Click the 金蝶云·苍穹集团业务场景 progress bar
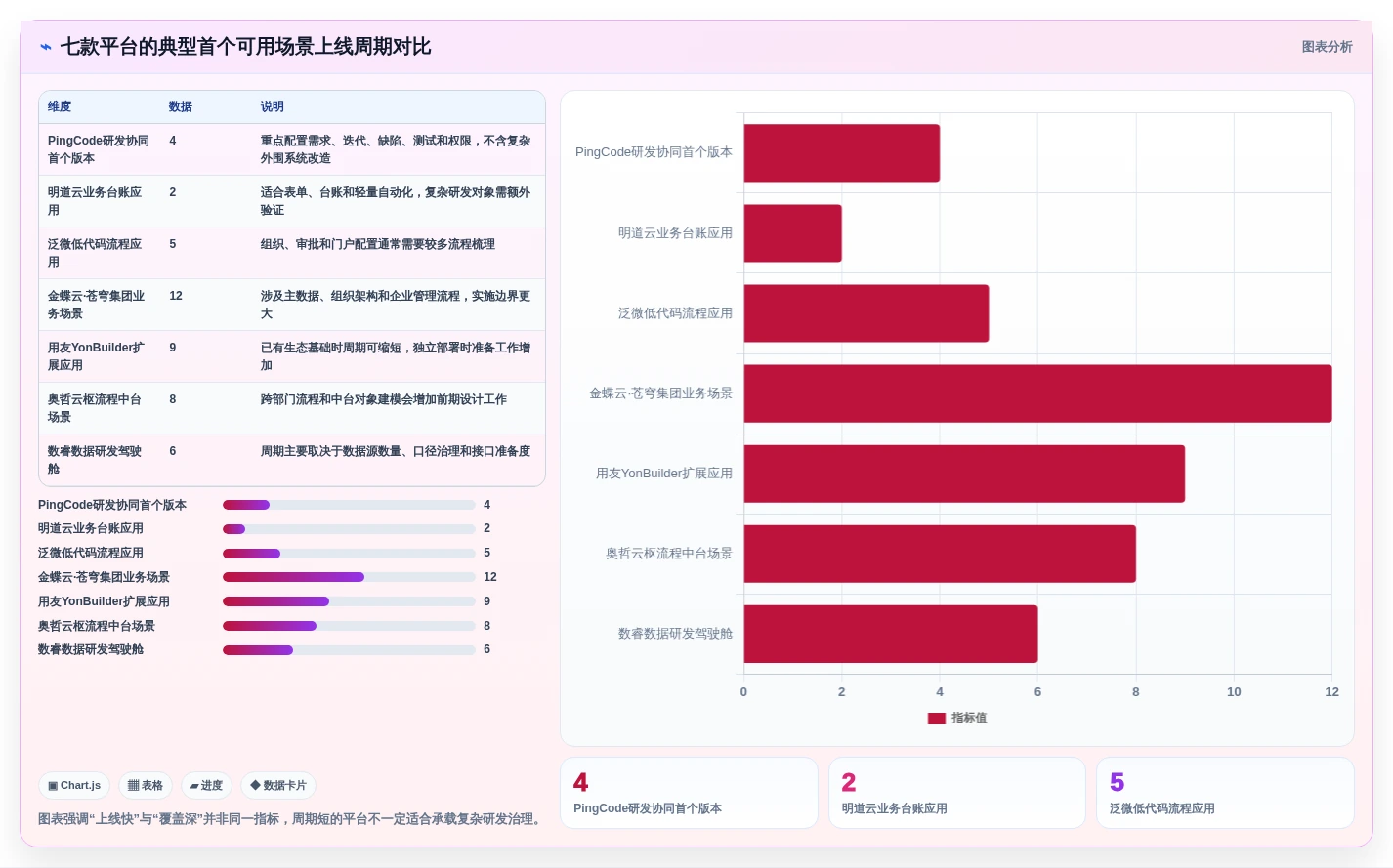The image size is (1393, 868). click(349, 577)
